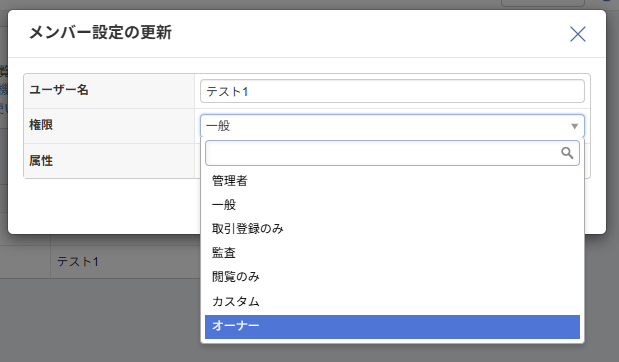Click the ユーザー名 row label
The width and height of the screenshot is (619, 362).
tap(59, 90)
